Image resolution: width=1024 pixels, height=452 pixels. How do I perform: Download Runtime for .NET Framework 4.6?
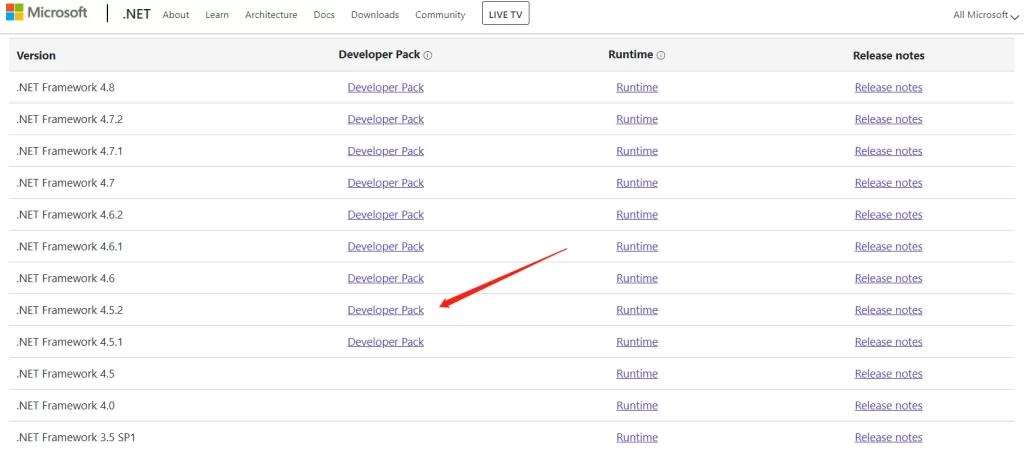point(637,278)
